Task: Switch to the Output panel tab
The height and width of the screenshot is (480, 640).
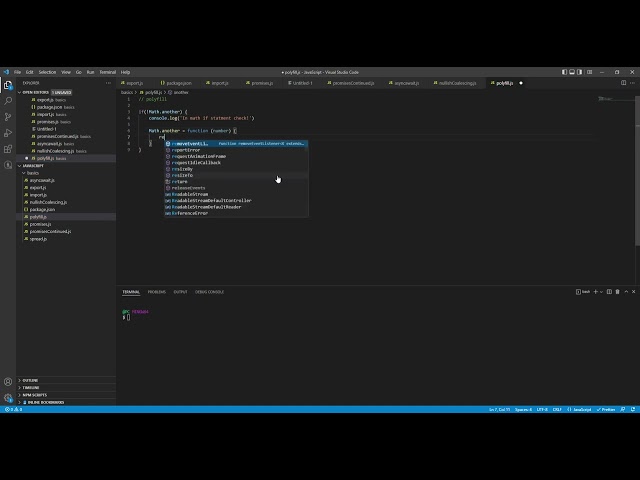Action: point(180,292)
